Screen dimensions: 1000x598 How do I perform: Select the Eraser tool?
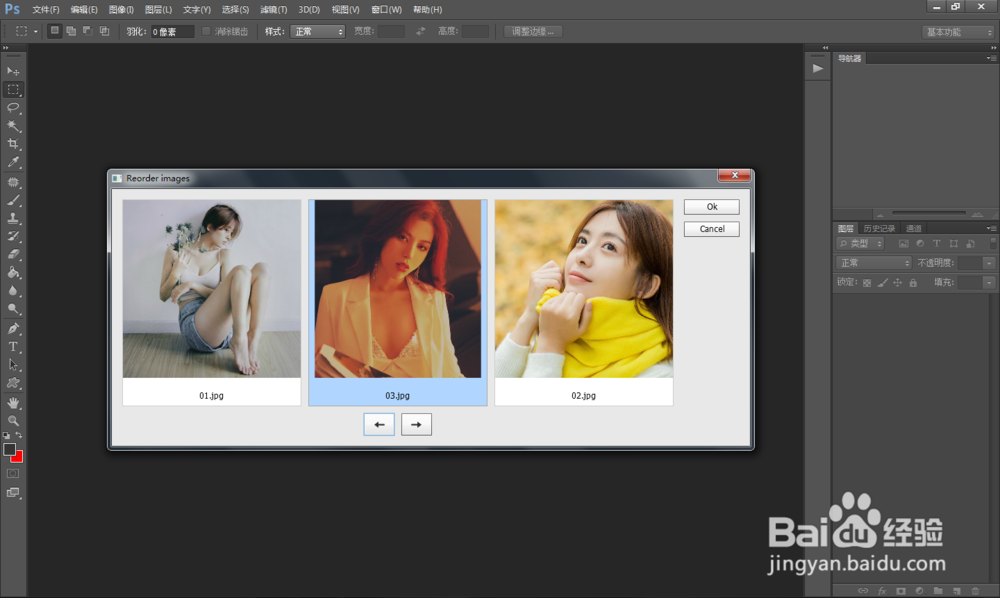(x=13, y=254)
